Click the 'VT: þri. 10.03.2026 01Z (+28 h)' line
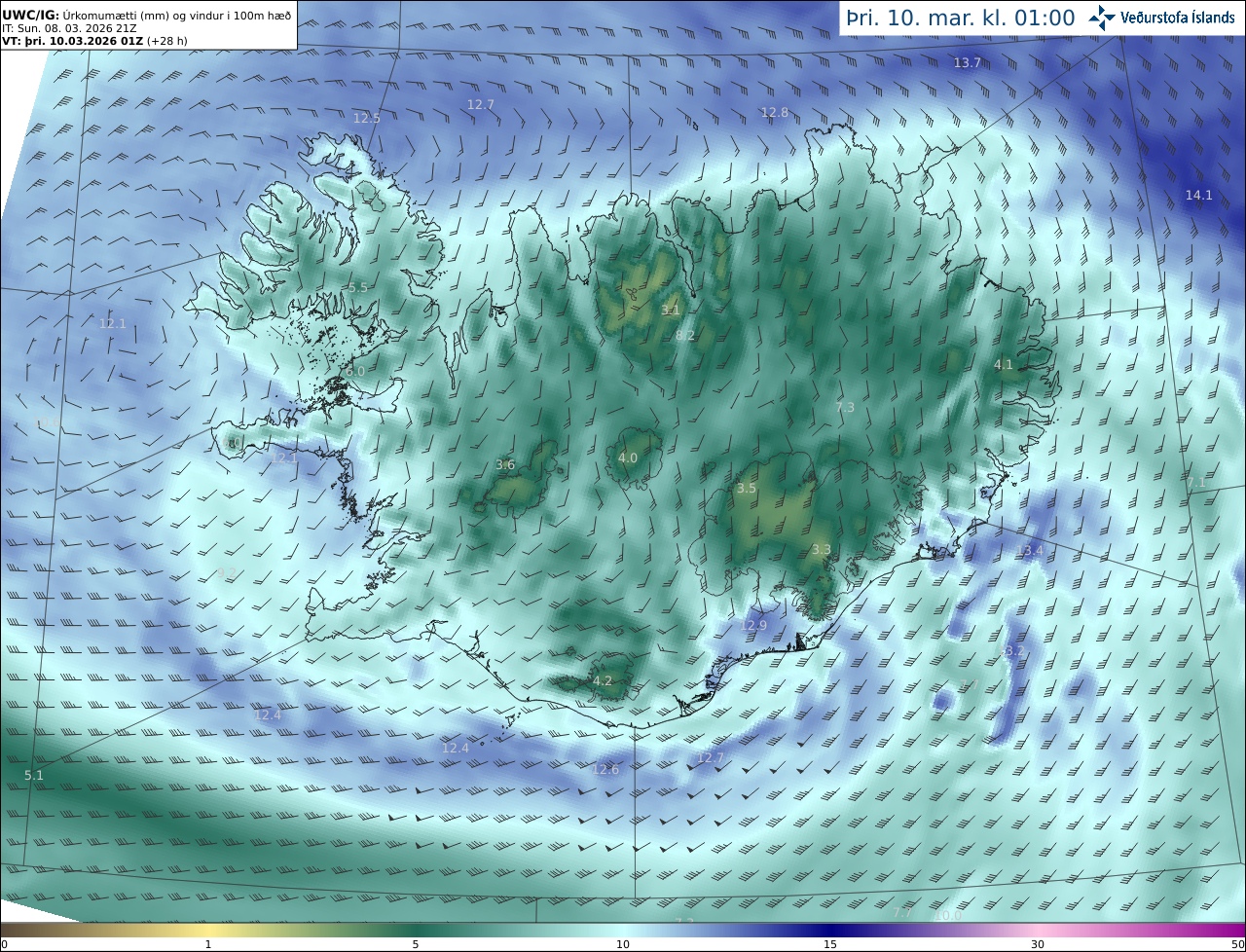 [x=94, y=41]
